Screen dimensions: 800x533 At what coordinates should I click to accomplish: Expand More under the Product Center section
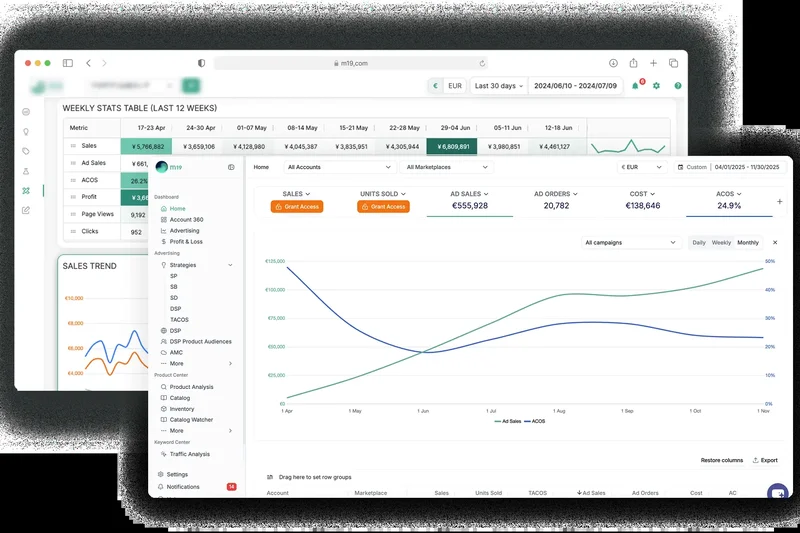point(195,431)
